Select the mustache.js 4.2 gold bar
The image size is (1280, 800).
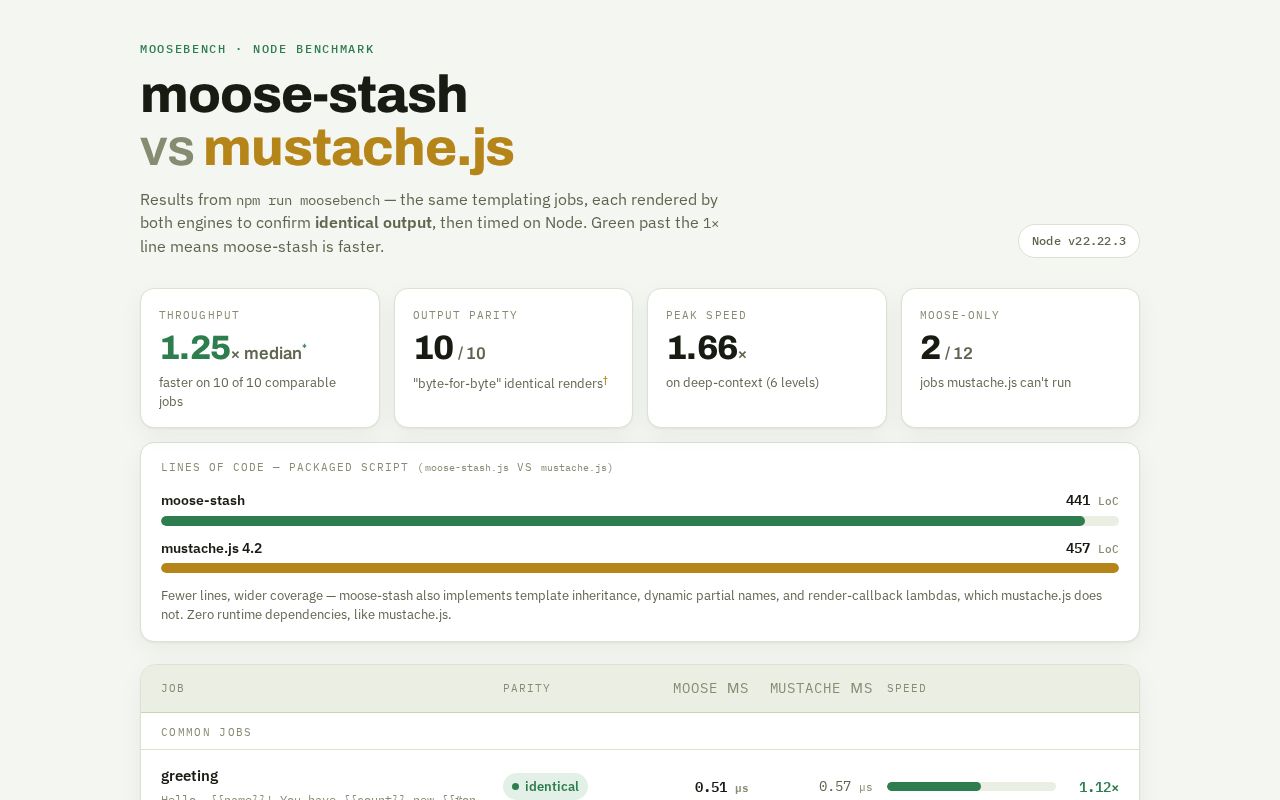[640, 568]
